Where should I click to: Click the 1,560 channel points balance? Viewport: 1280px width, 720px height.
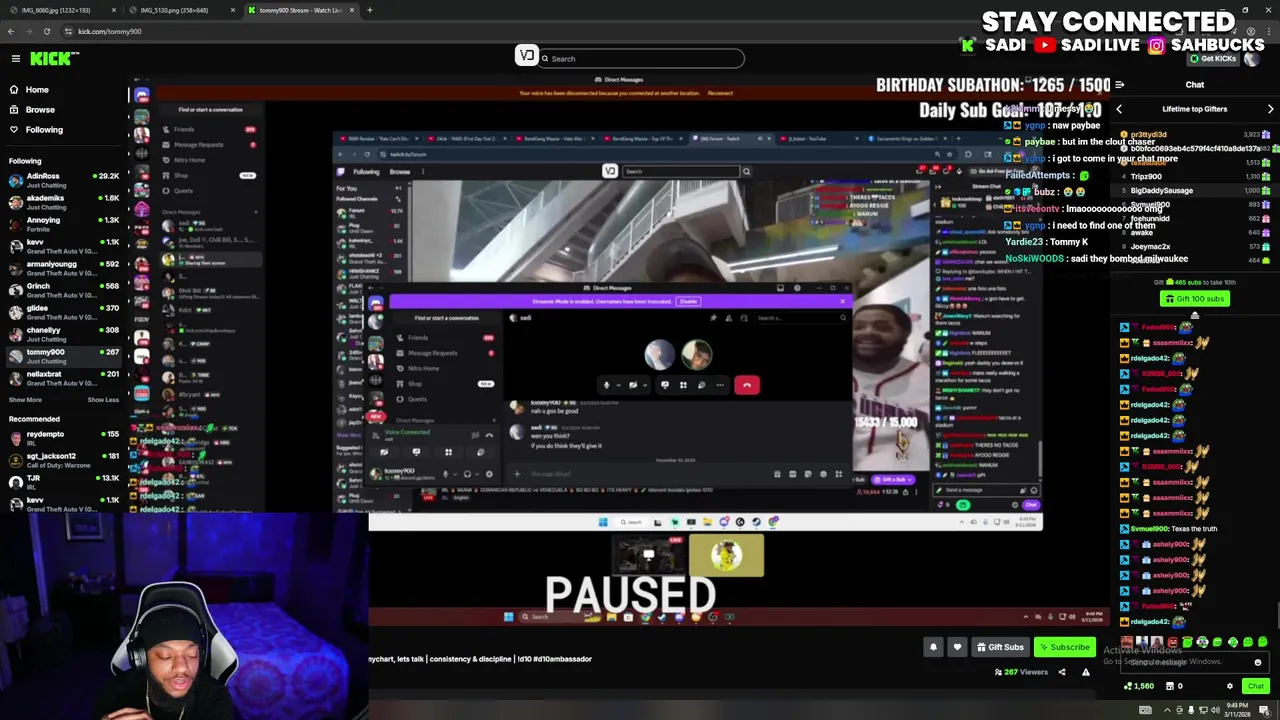click(1139, 686)
